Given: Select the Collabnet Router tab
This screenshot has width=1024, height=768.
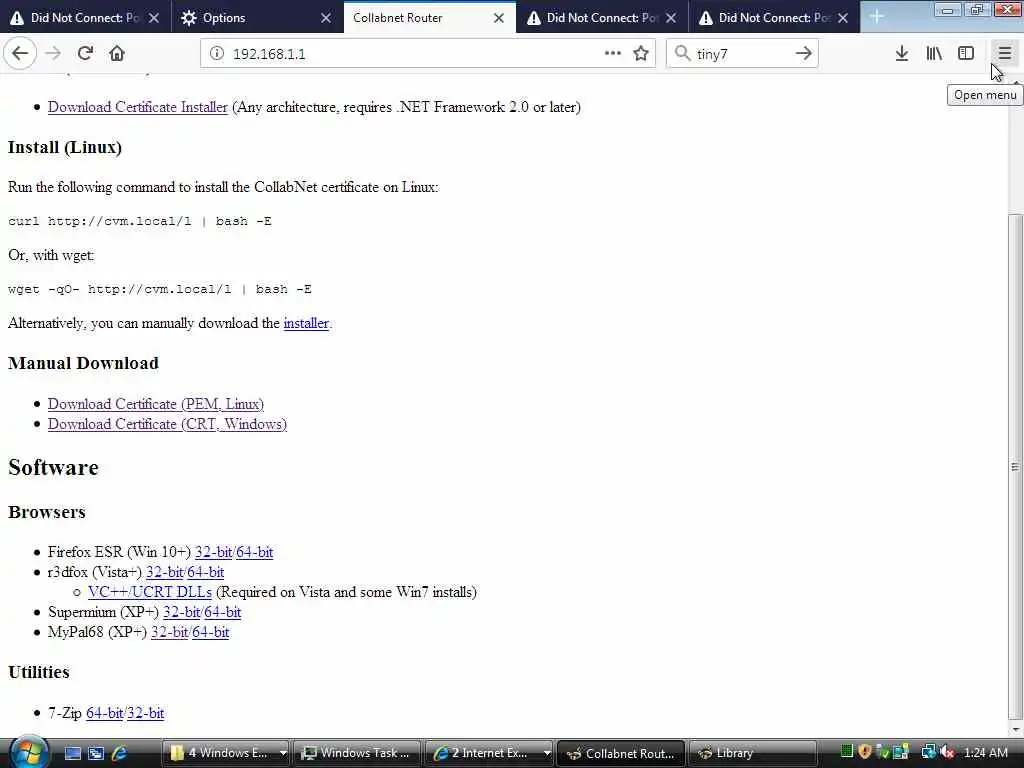Looking at the screenshot, I should click(x=430, y=18).
